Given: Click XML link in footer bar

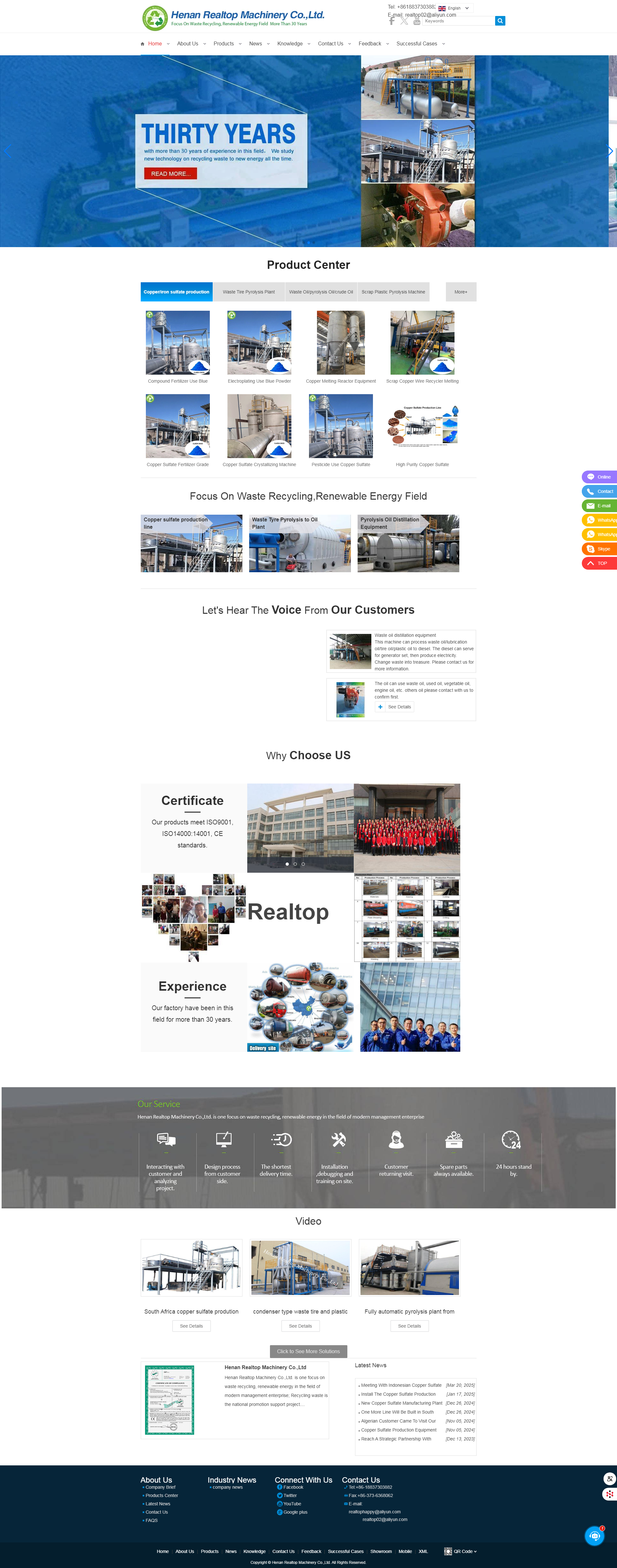Looking at the screenshot, I should pos(423,1552).
